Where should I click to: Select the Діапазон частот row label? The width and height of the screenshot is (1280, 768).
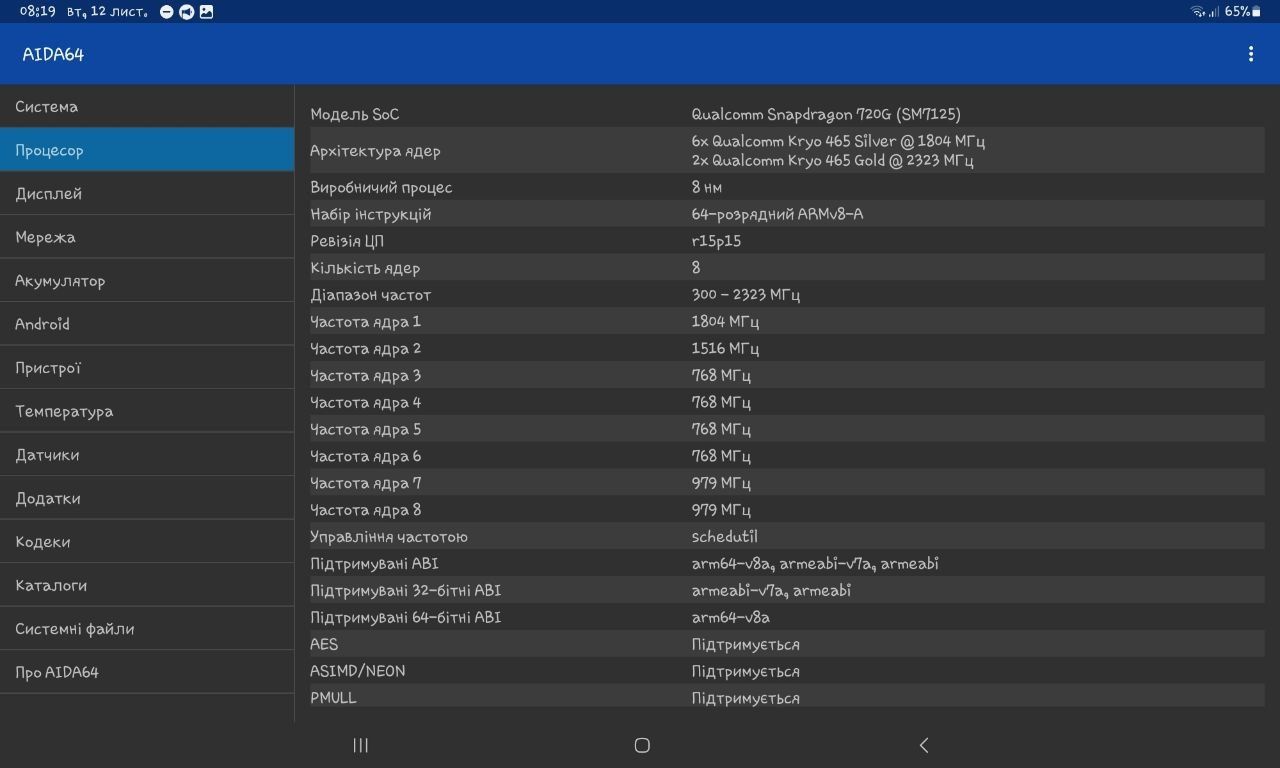tap(370, 295)
